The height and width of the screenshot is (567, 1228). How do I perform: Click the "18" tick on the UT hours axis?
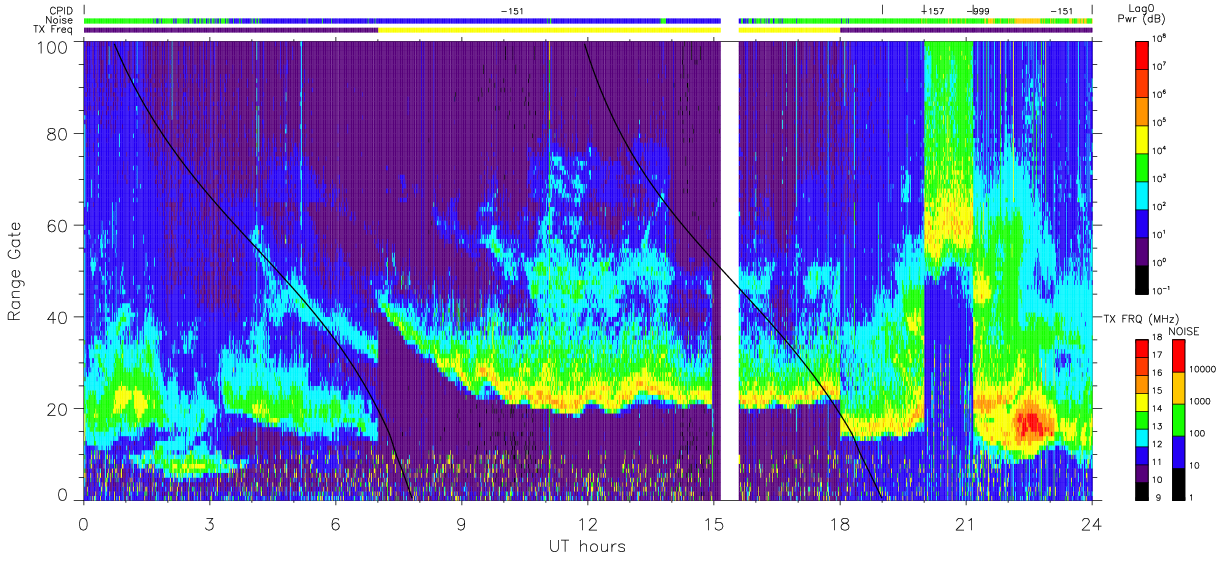840,523
